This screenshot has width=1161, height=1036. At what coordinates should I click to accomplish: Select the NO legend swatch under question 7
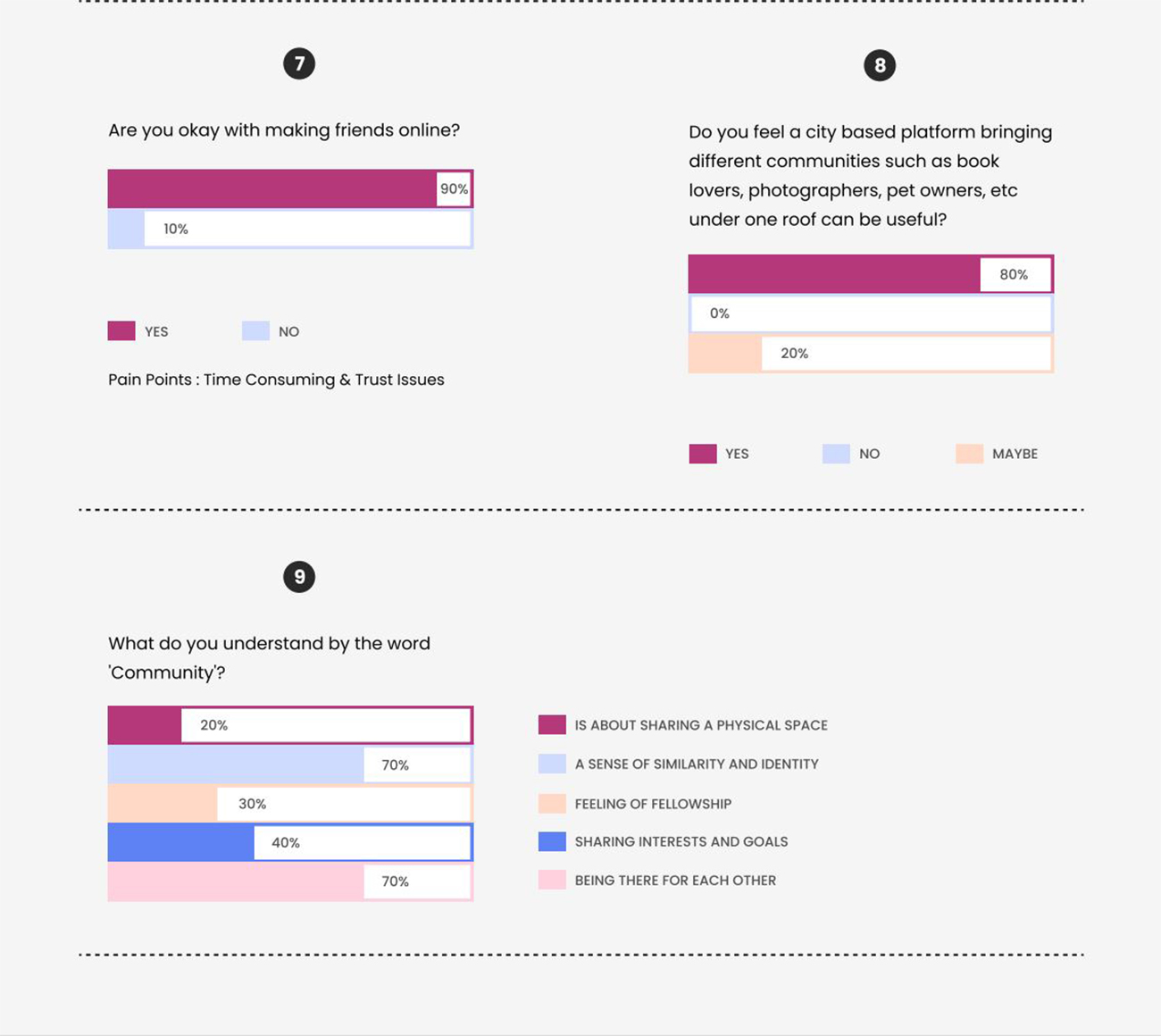[255, 330]
